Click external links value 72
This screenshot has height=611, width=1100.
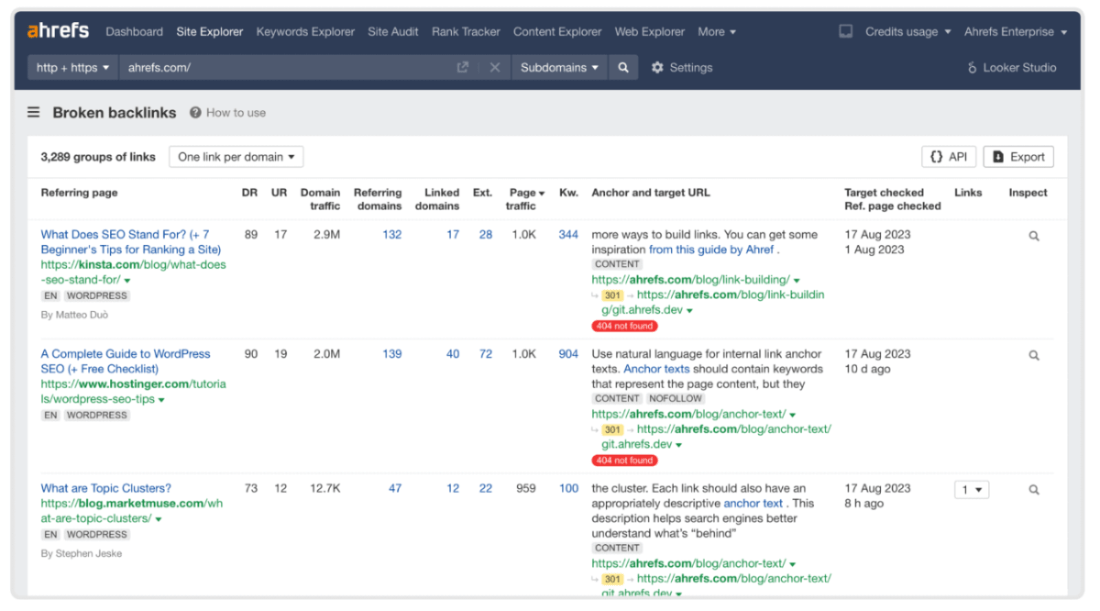485,354
